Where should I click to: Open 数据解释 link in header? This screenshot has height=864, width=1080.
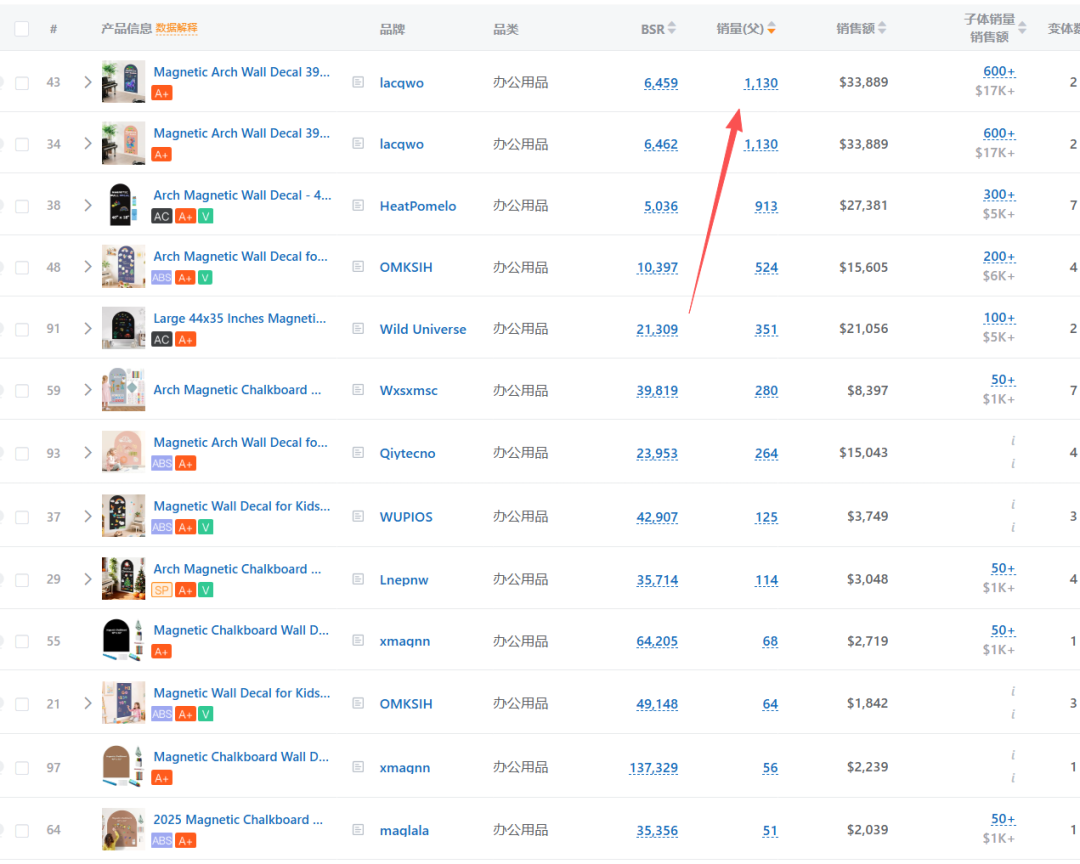[176, 28]
